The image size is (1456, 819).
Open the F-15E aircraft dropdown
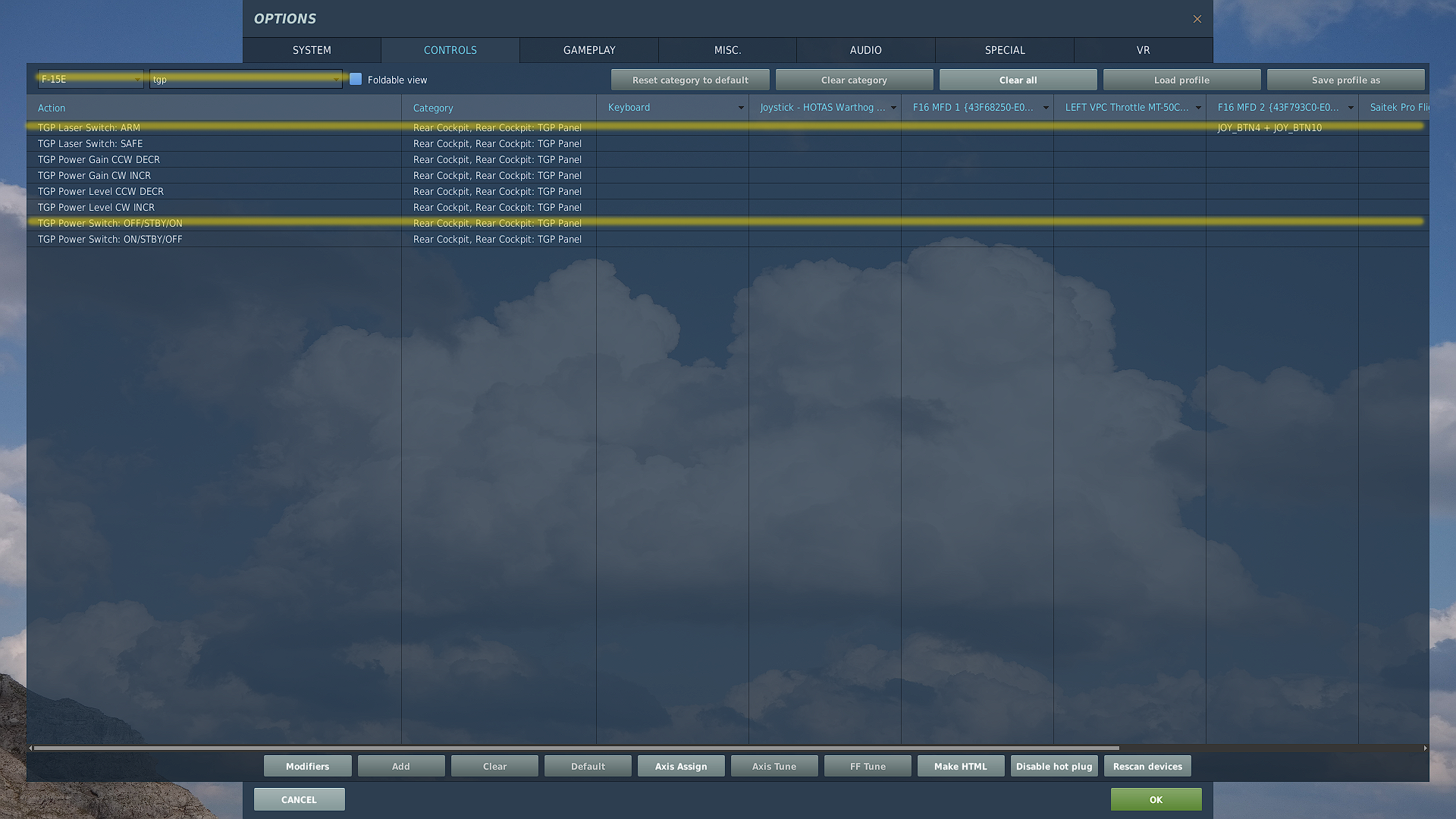90,79
